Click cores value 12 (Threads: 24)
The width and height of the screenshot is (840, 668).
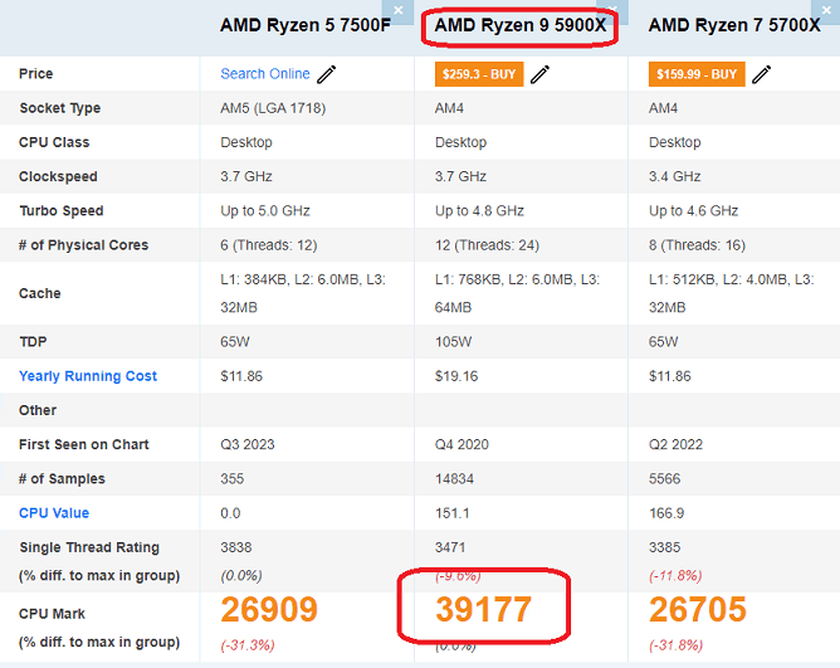487,245
